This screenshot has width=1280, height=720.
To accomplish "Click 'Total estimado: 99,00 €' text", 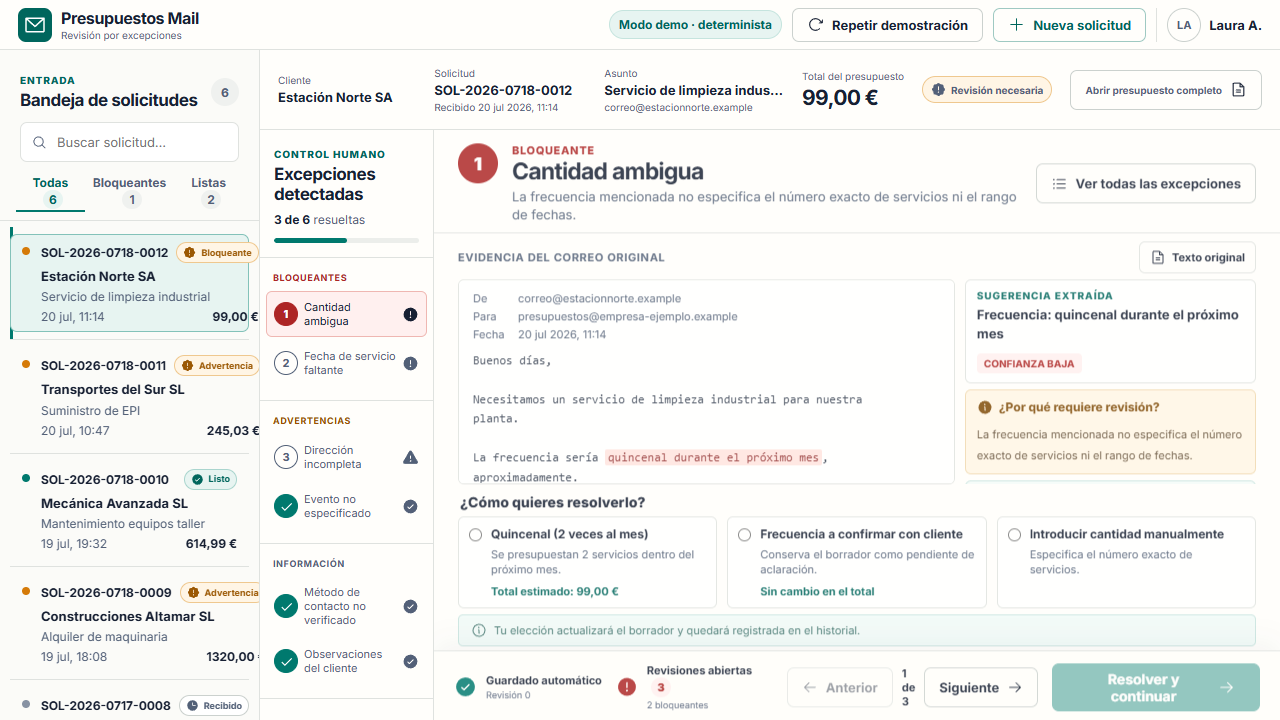I will (555, 591).
